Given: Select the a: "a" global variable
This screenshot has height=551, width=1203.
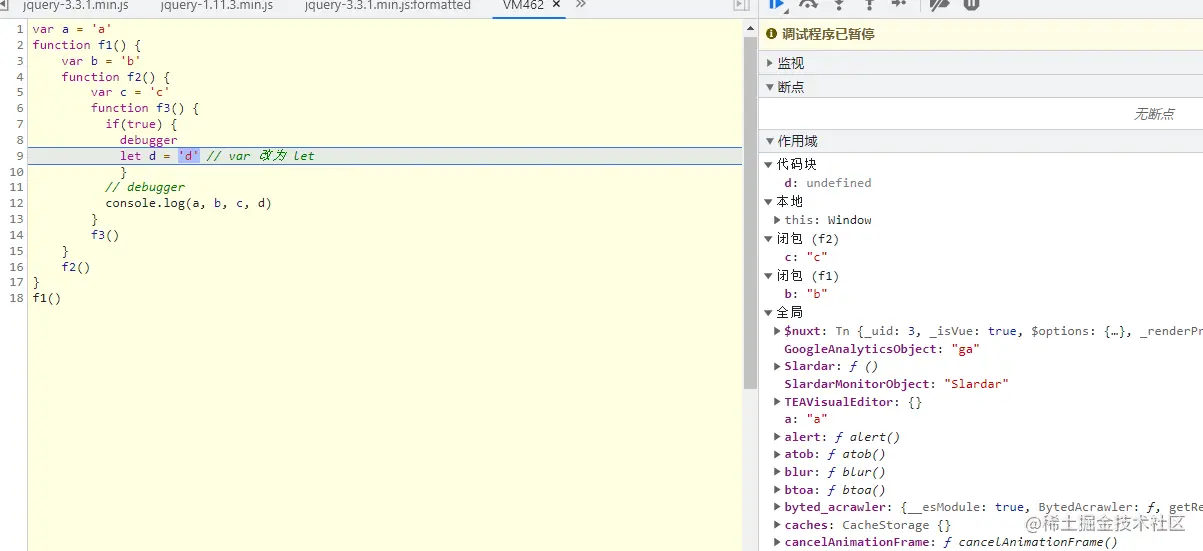Looking at the screenshot, I should [806, 419].
